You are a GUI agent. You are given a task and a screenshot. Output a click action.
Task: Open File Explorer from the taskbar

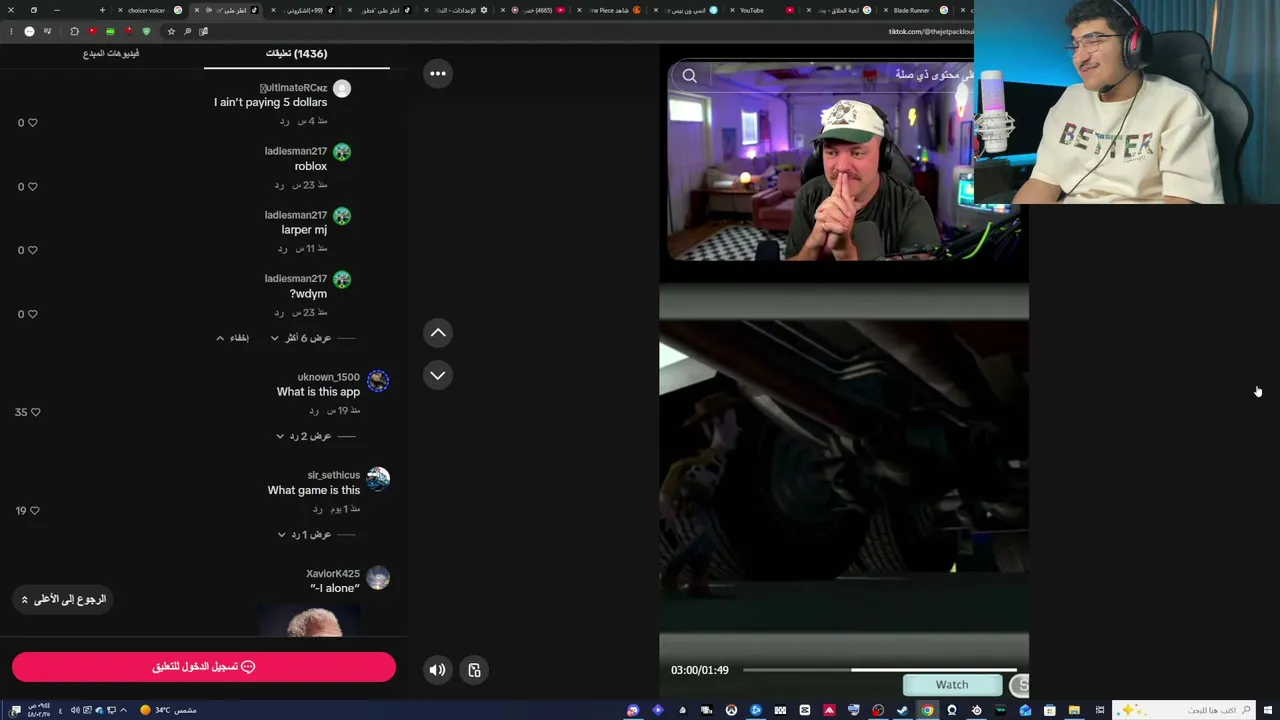(x=1074, y=710)
